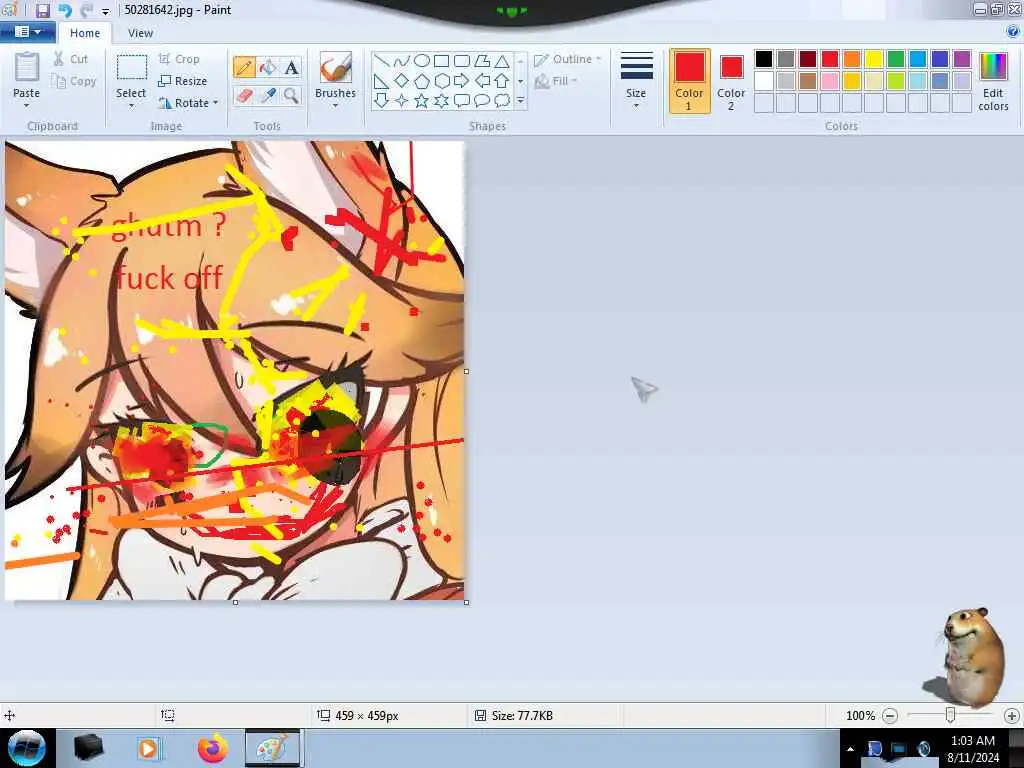Click the Paste clipboard icon

(27, 67)
